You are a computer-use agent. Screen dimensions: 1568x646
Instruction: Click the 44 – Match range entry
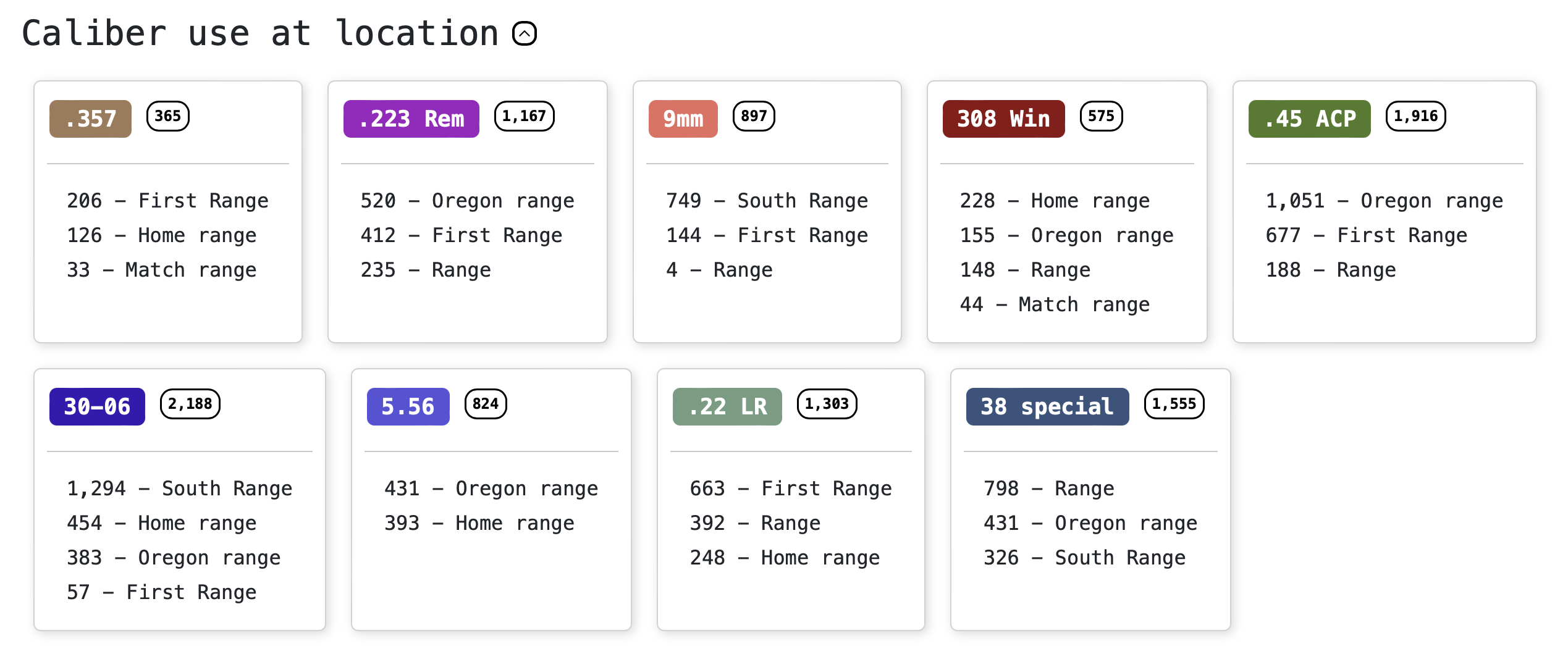tap(1055, 304)
